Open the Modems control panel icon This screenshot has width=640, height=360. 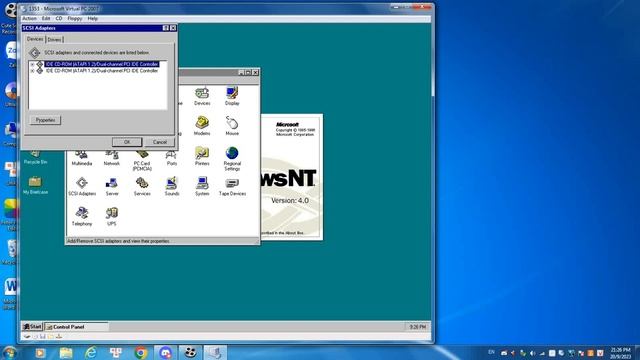point(202,126)
